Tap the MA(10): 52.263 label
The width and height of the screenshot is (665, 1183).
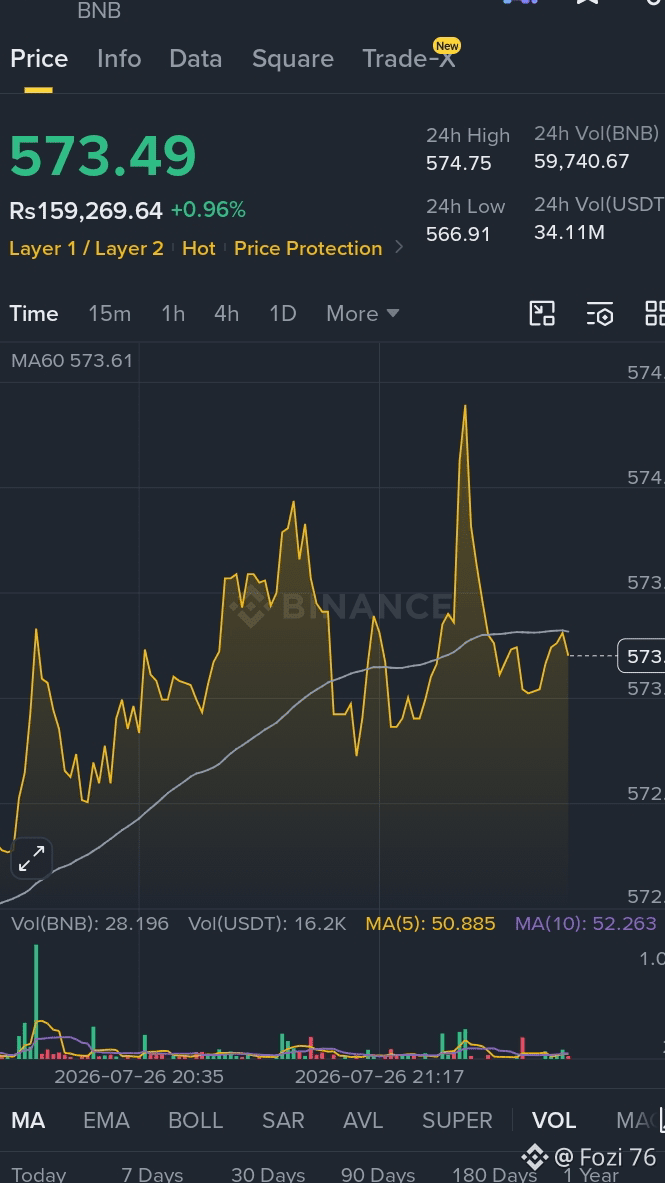click(586, 923)
